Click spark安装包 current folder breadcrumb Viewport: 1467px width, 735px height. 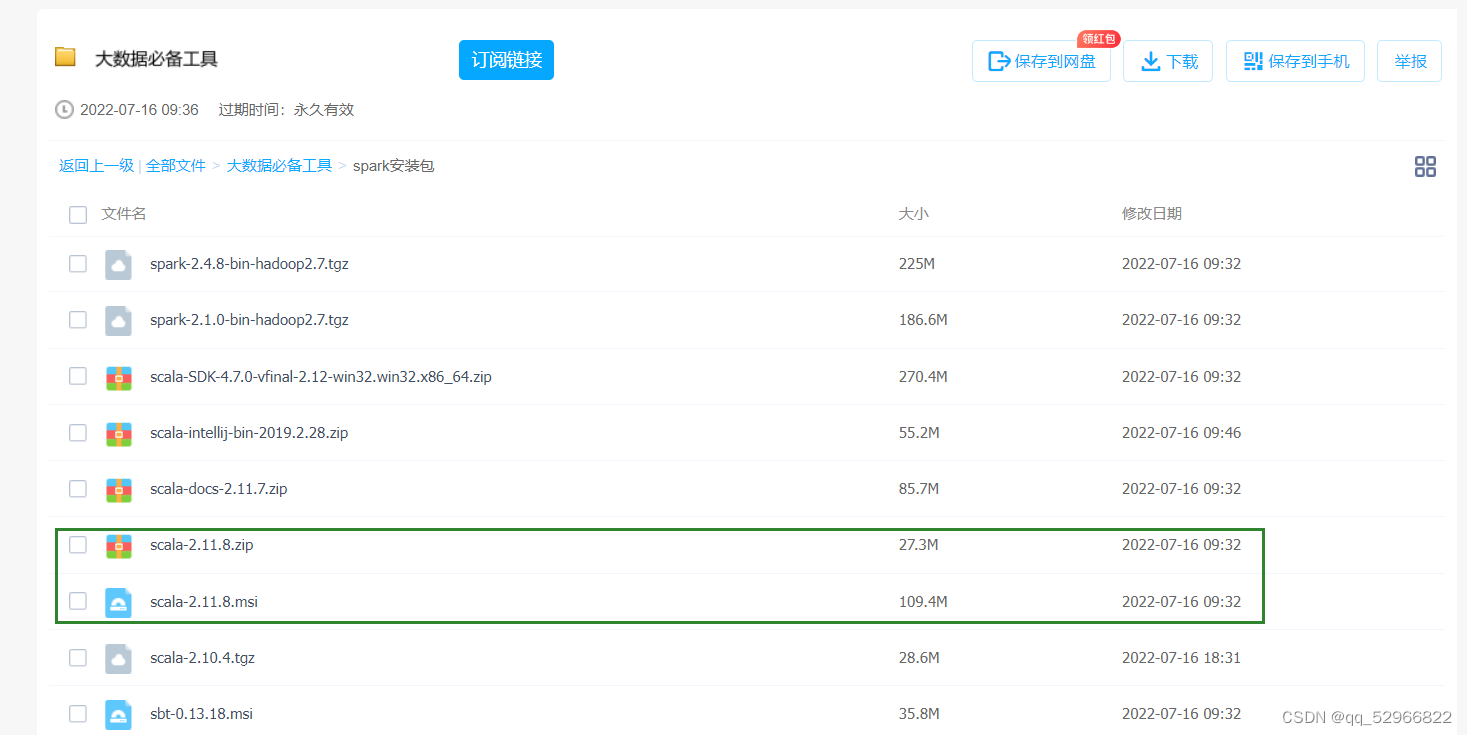(393, 166)
